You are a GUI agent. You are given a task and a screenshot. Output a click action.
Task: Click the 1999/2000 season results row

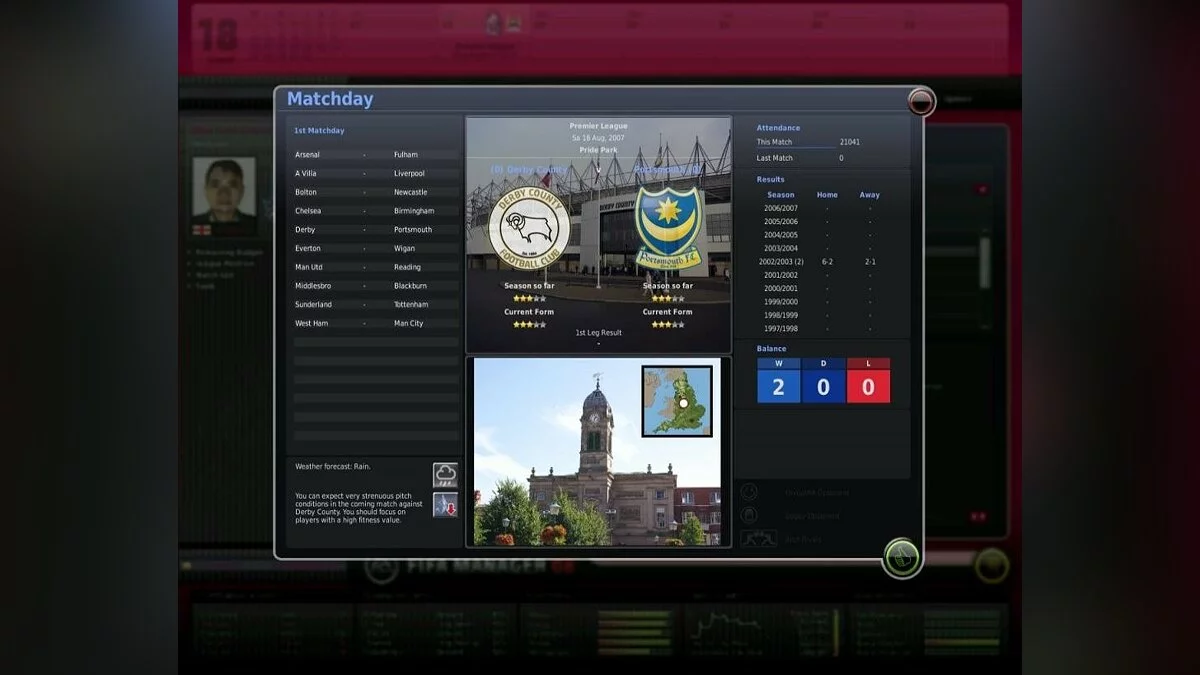[x=825, y=302]
